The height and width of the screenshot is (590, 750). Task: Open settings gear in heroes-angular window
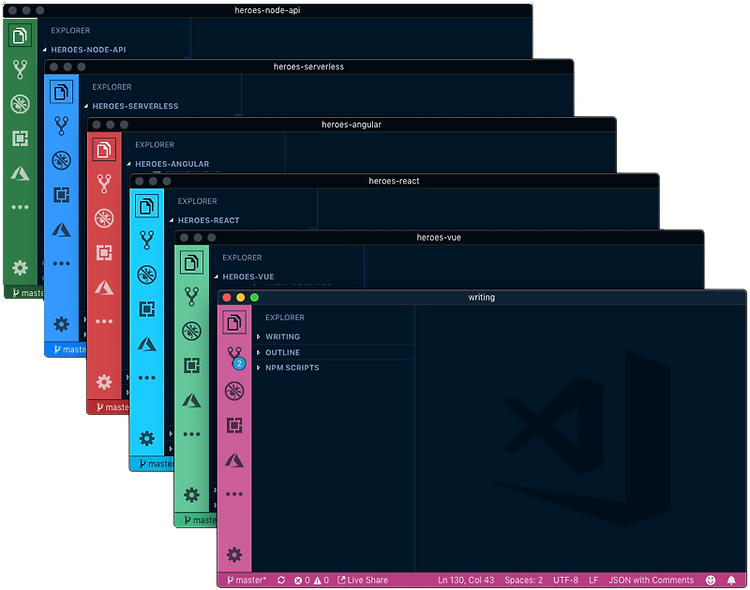(x=104, y=381)
